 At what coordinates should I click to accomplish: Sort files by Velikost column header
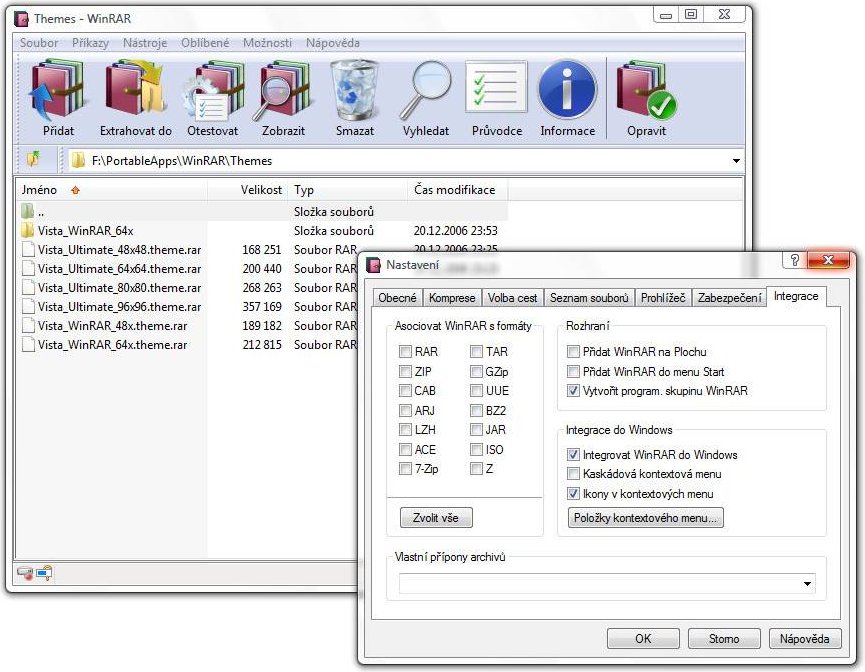click(246, 190)
